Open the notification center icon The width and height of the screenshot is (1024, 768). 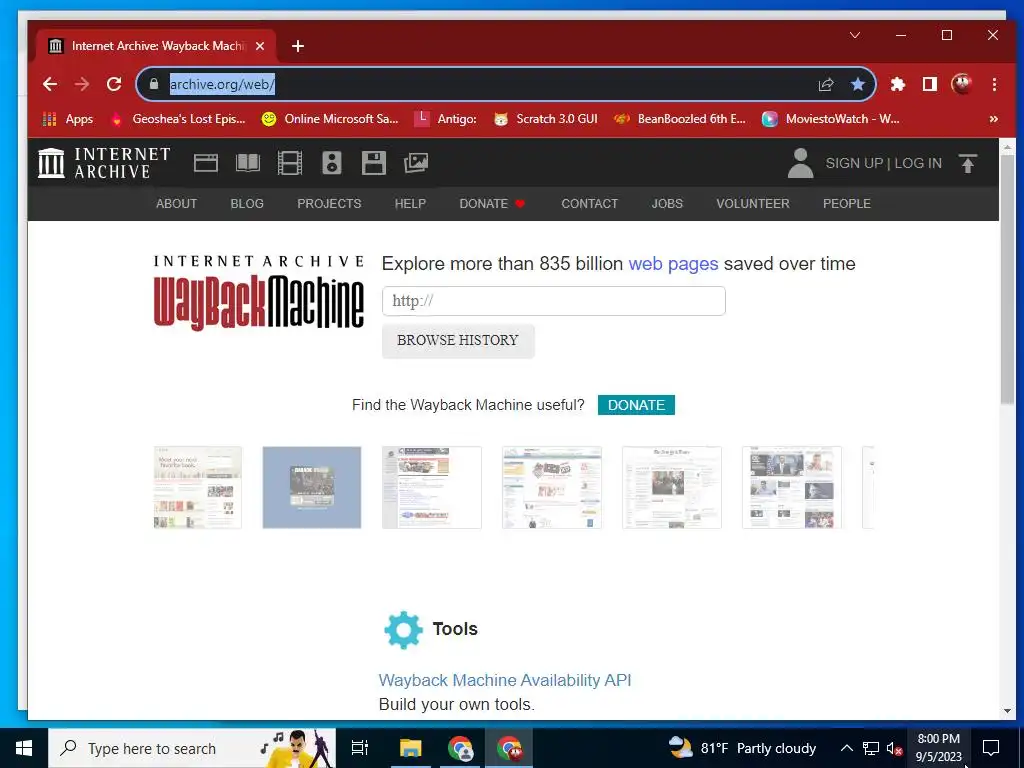tap(991, 748)
